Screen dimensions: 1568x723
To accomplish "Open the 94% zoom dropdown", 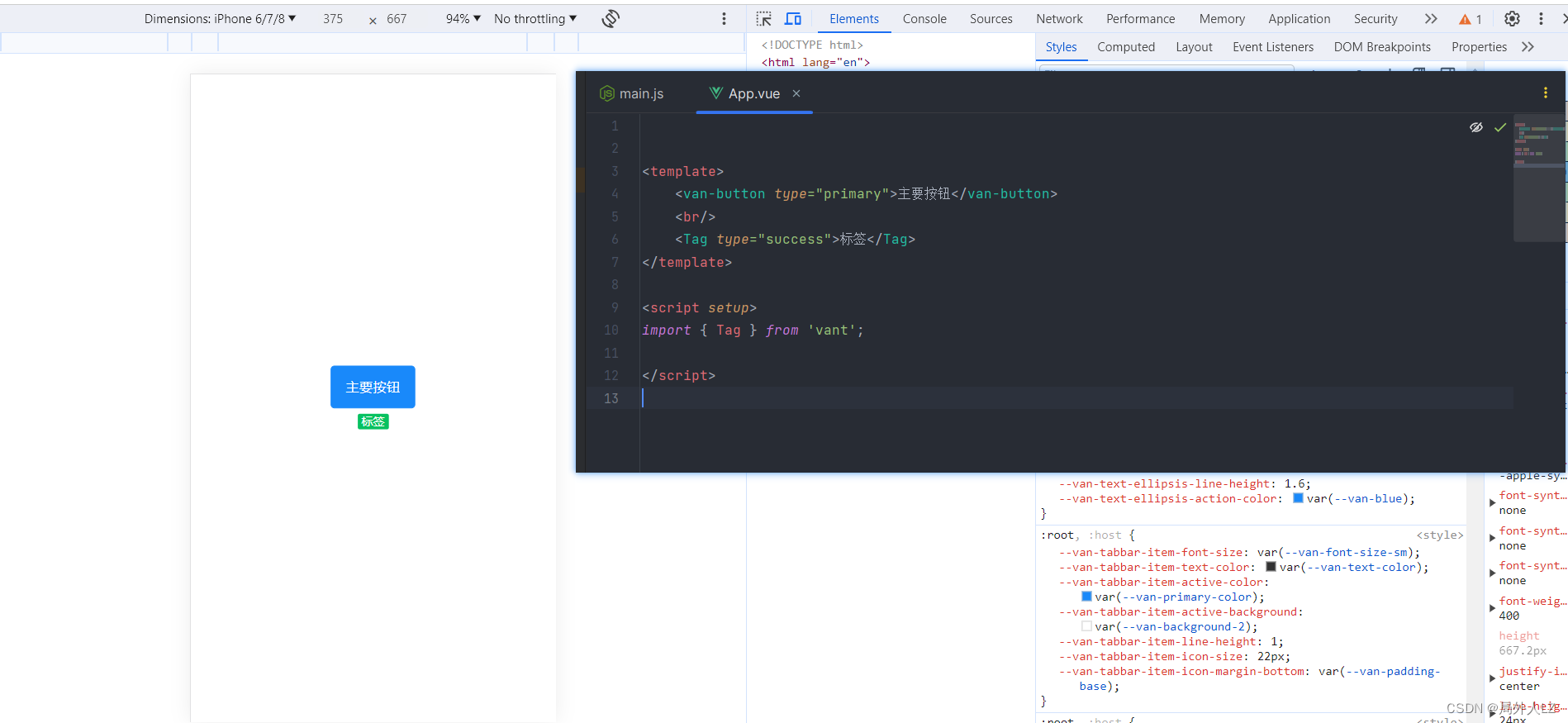I will 463,18.
